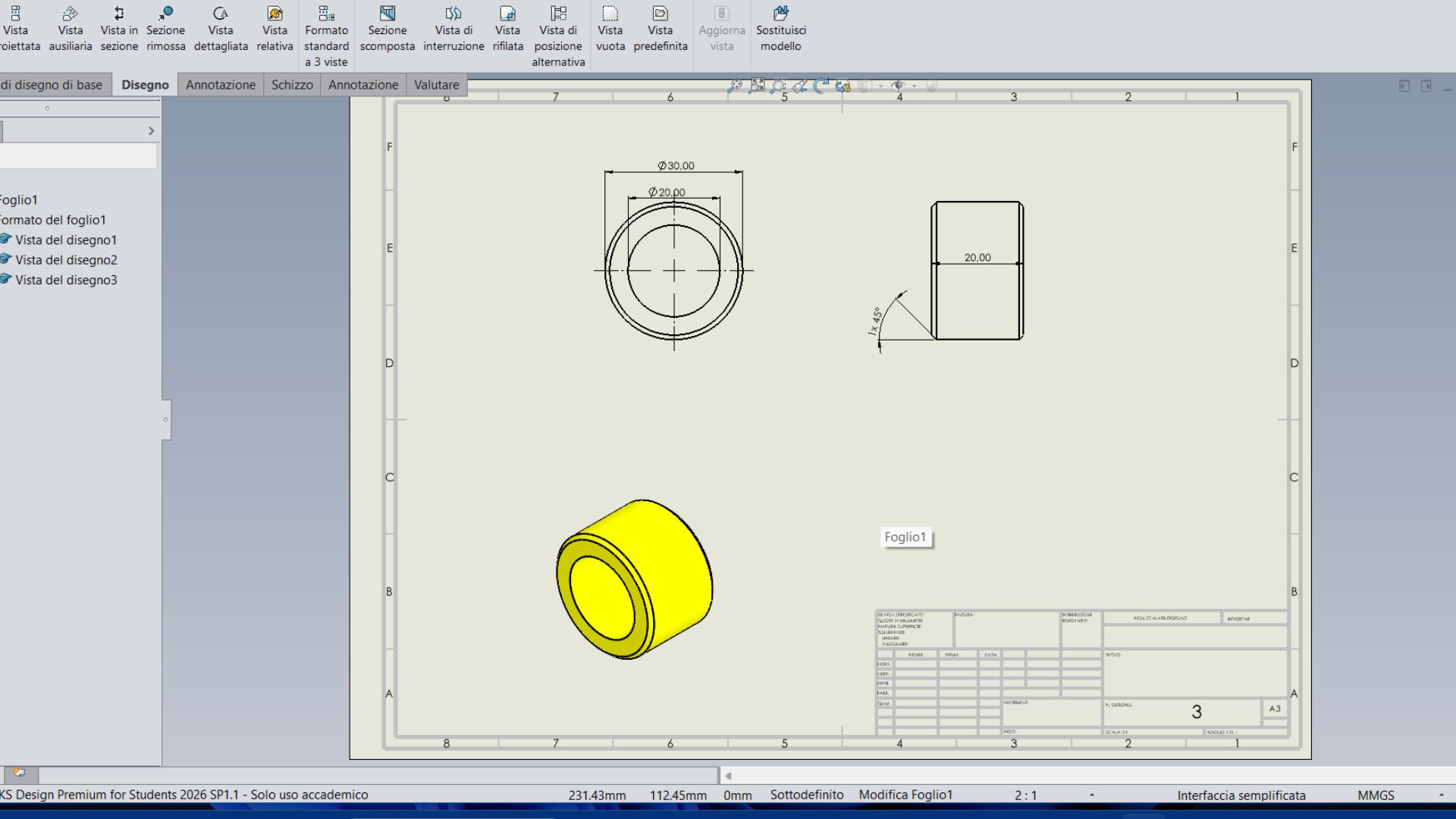
Task: Click the rotate view icon in view toolbar
Action: pos(821,86)
